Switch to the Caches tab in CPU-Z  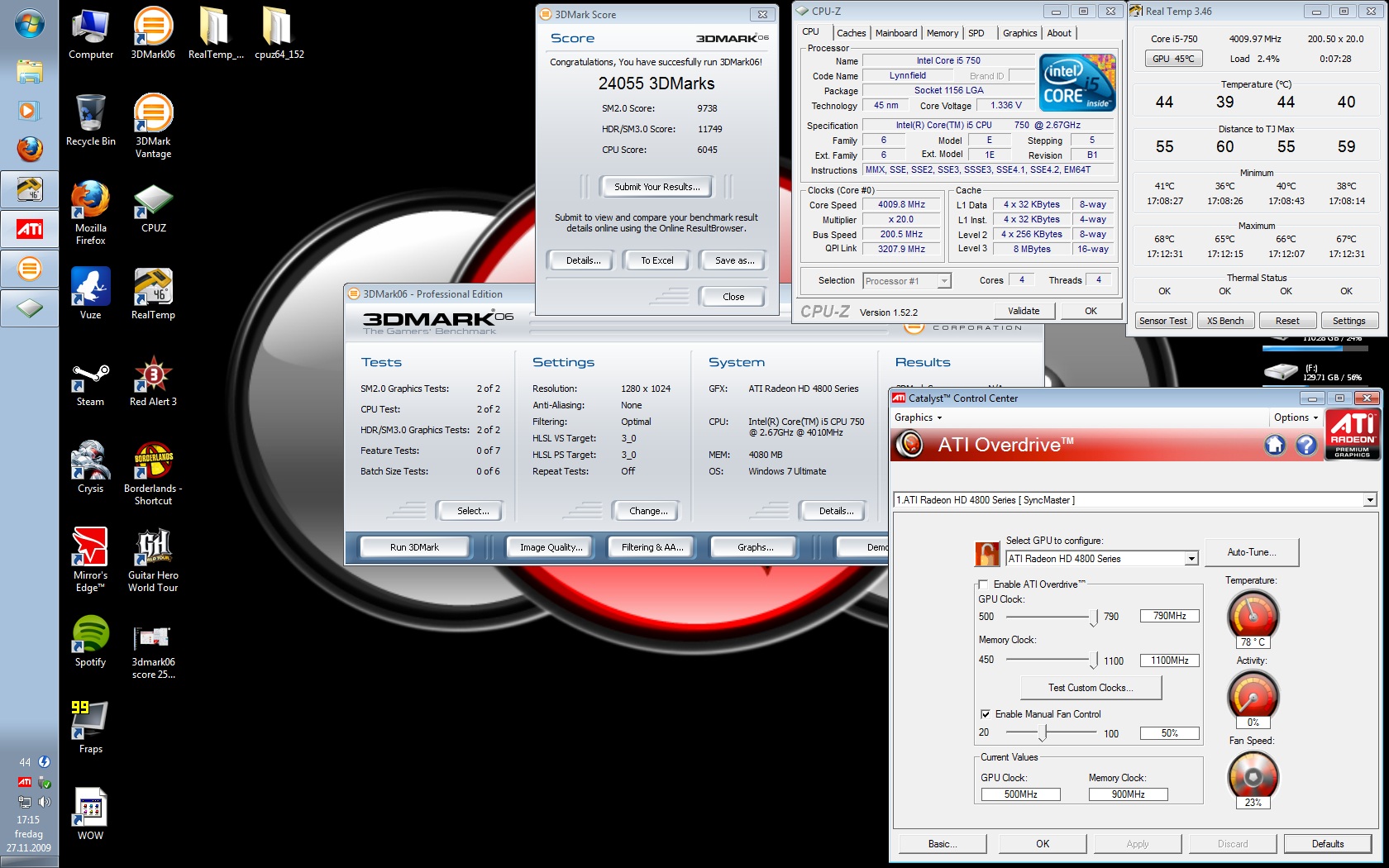[x=851, y=33]
